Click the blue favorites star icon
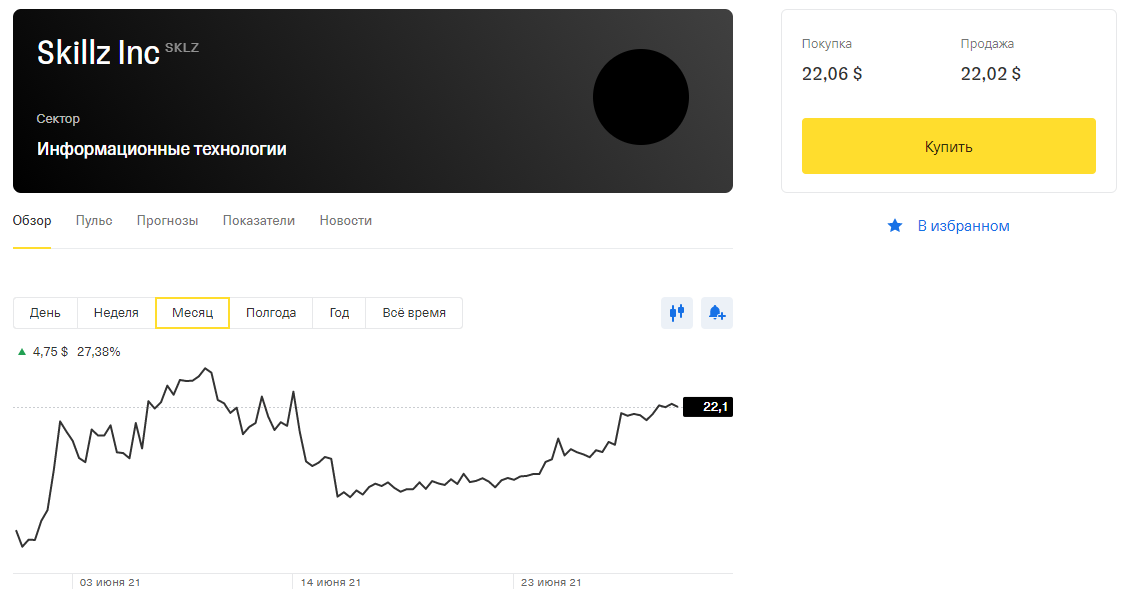Image resolution: width=1134 pixels, height=595 pixels. click(x=895, y=226)
